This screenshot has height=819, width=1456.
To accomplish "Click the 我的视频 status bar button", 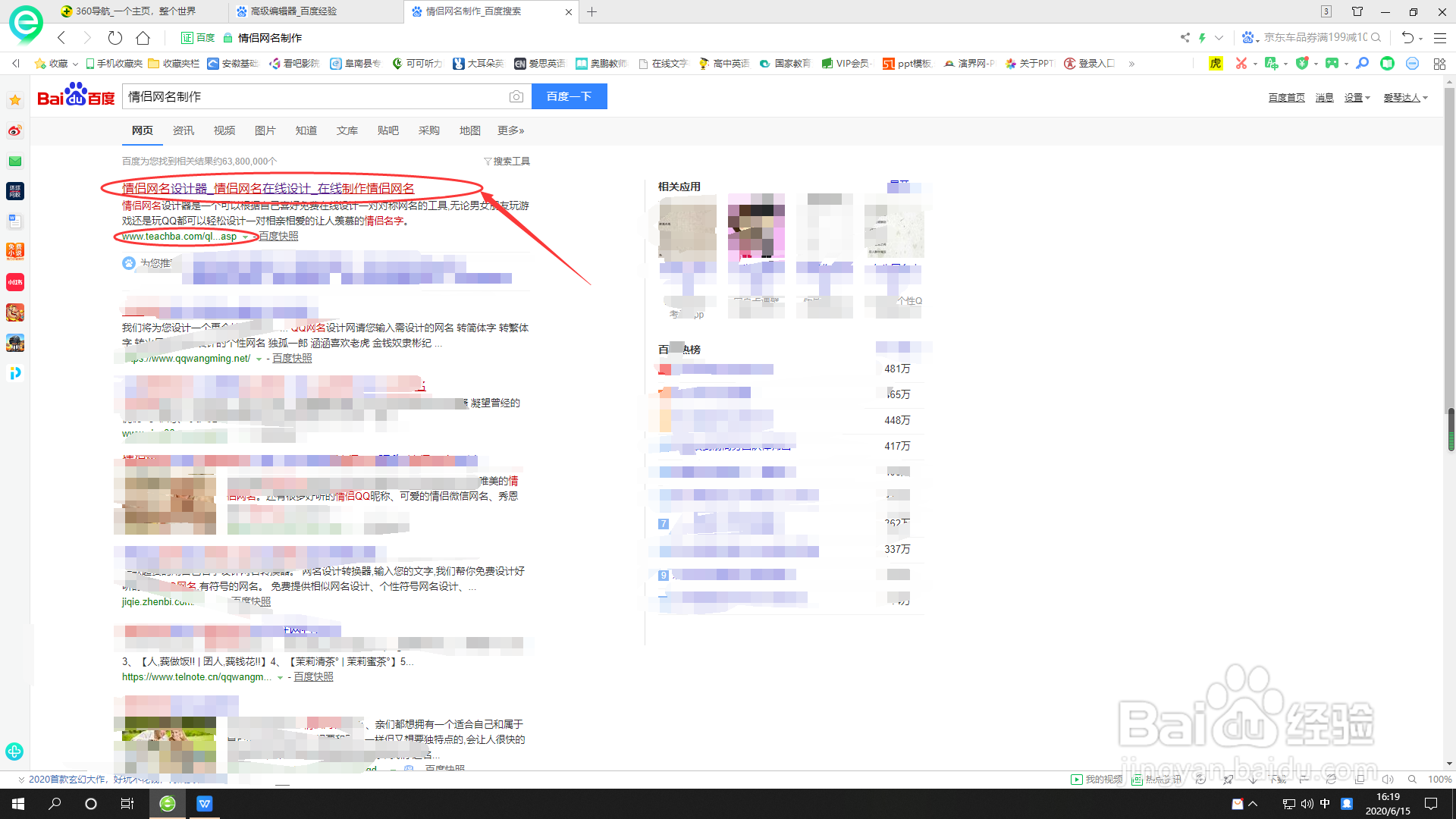I will pos(1097,779).
